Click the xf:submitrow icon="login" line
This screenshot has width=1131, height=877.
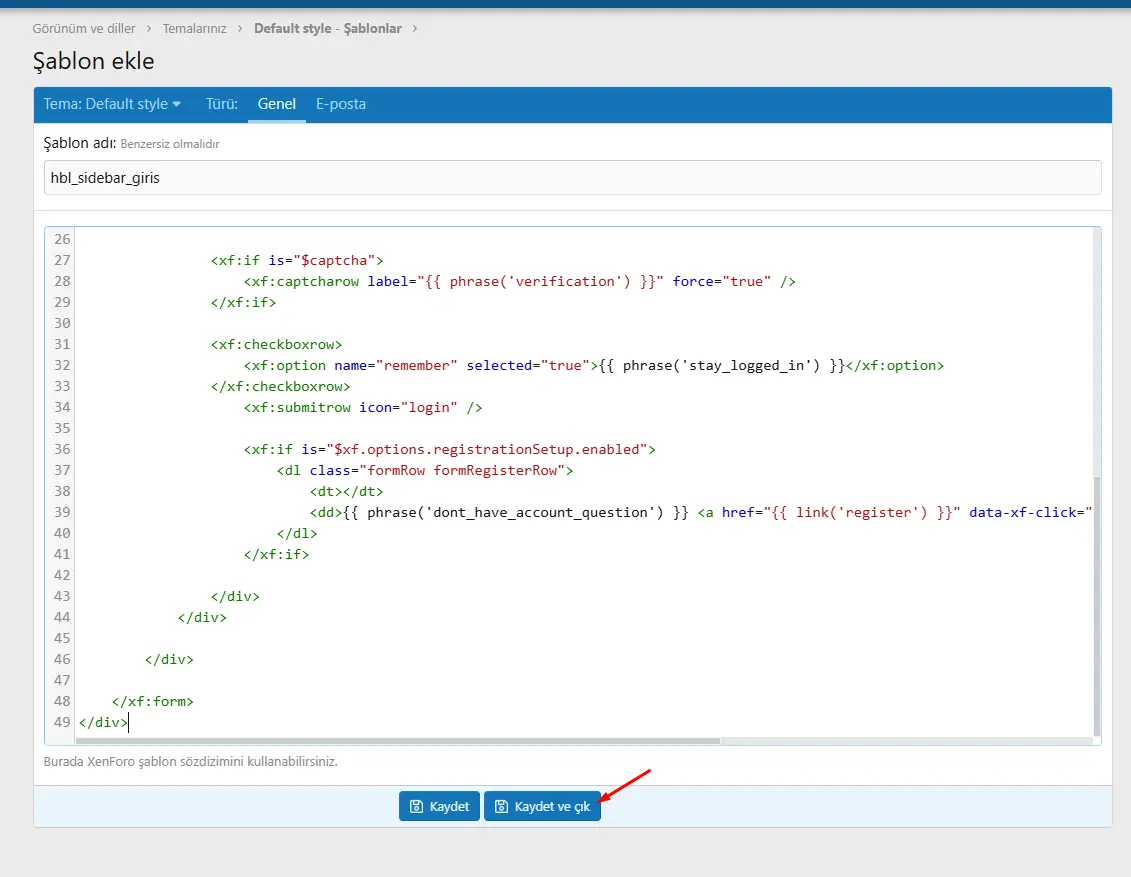point(363,407)
